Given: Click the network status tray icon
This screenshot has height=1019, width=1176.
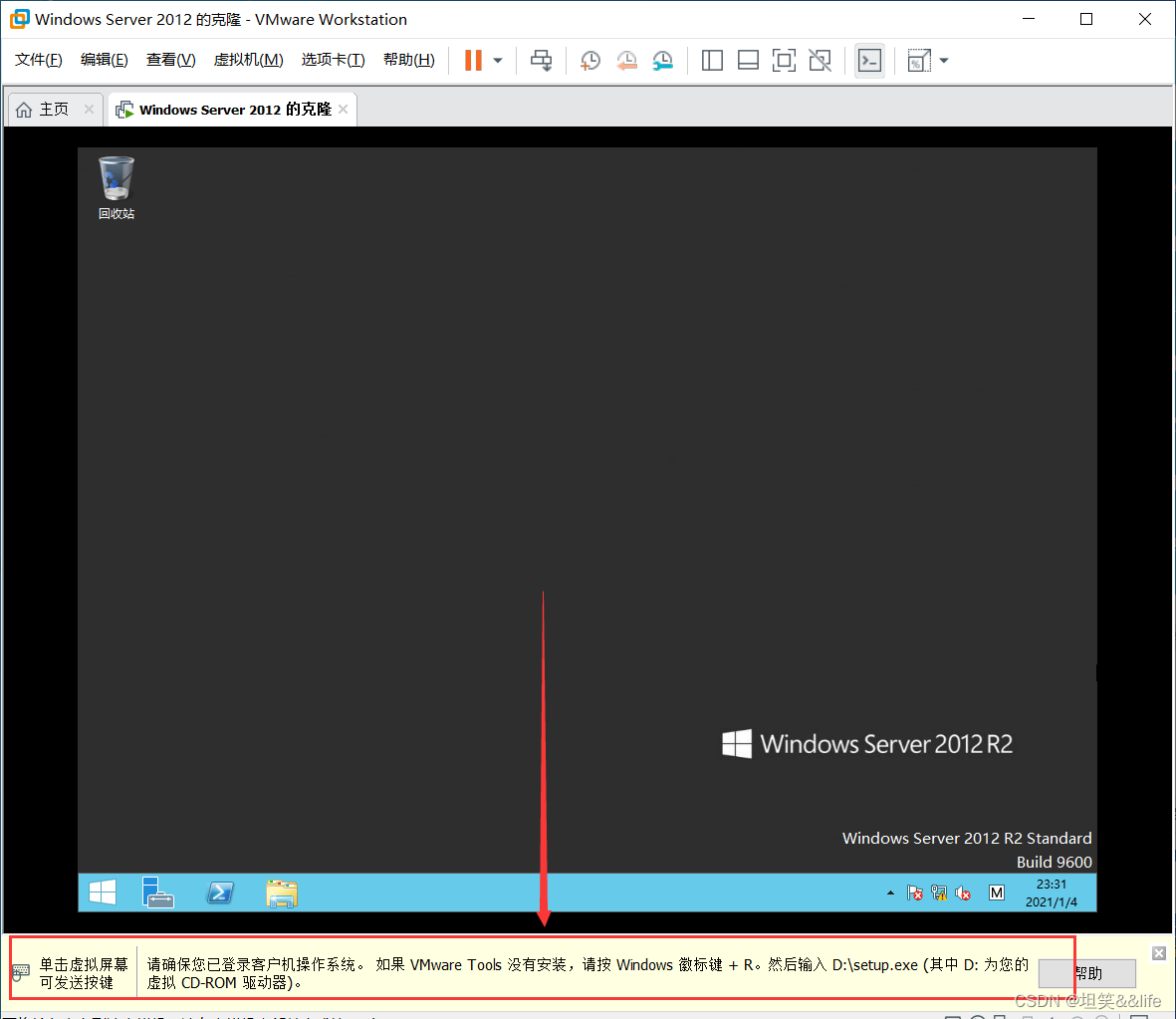Looking at the screenshot, I should (939, 892).
